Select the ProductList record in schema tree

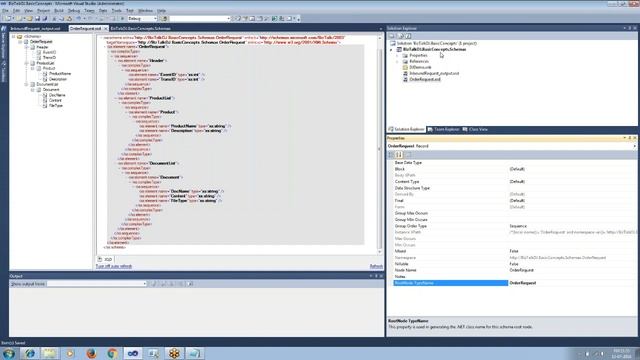45,63
